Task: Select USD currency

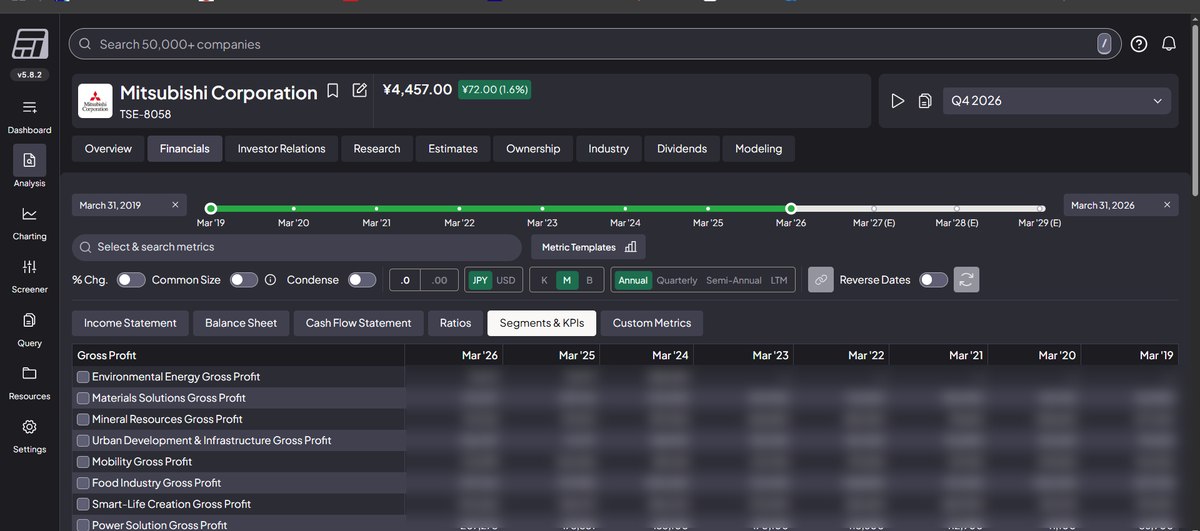Action: 506,280
